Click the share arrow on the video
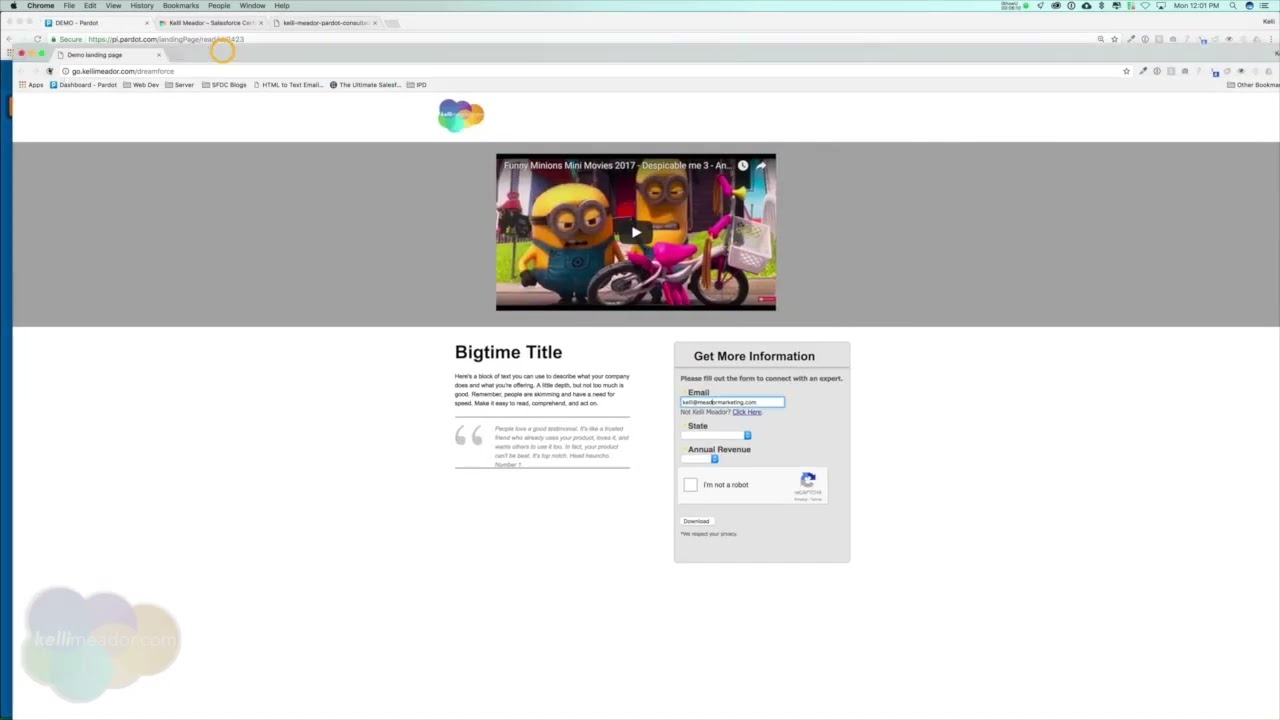The width and height of the screenshot is (1280, 720). pyautogui.click(x=760, y=166)
